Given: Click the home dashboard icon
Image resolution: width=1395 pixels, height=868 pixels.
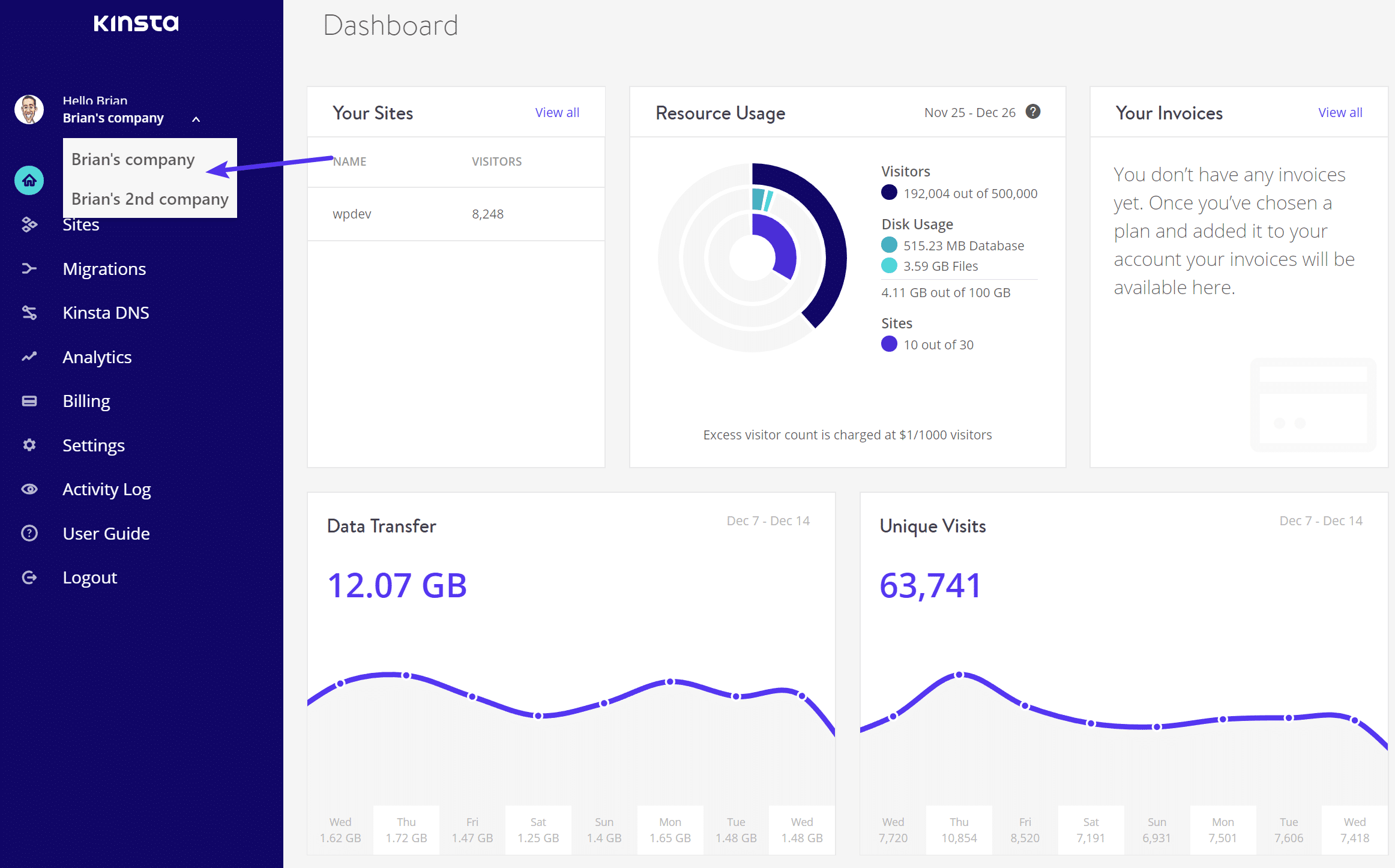Looking at the screenshot, I should click(x=29, y=180).
